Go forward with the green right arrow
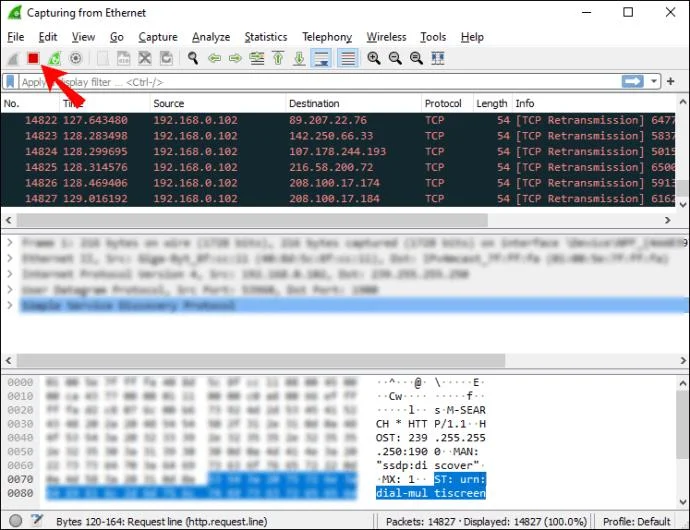This screenshot has height=530, width=690. tap(235, 58)
